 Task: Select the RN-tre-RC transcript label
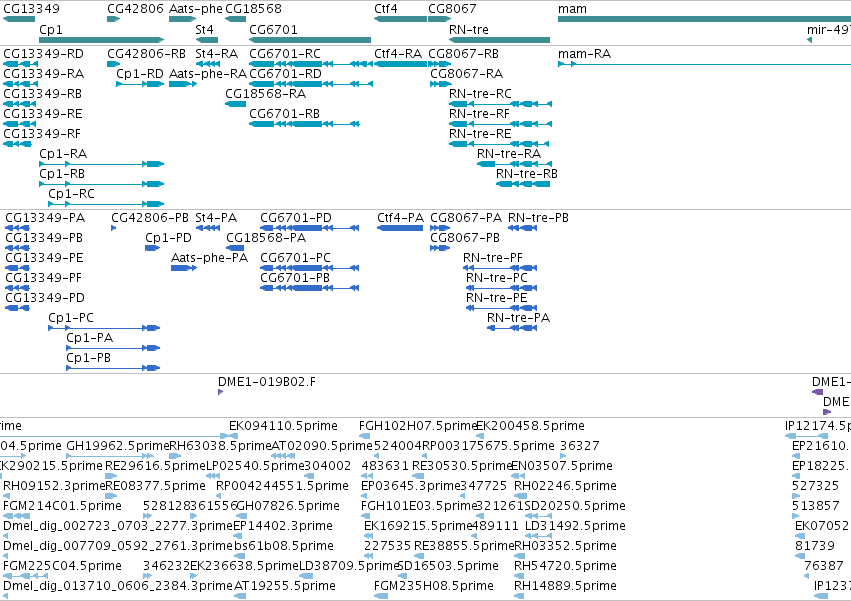pyautogui.click(x=480, y=93)
